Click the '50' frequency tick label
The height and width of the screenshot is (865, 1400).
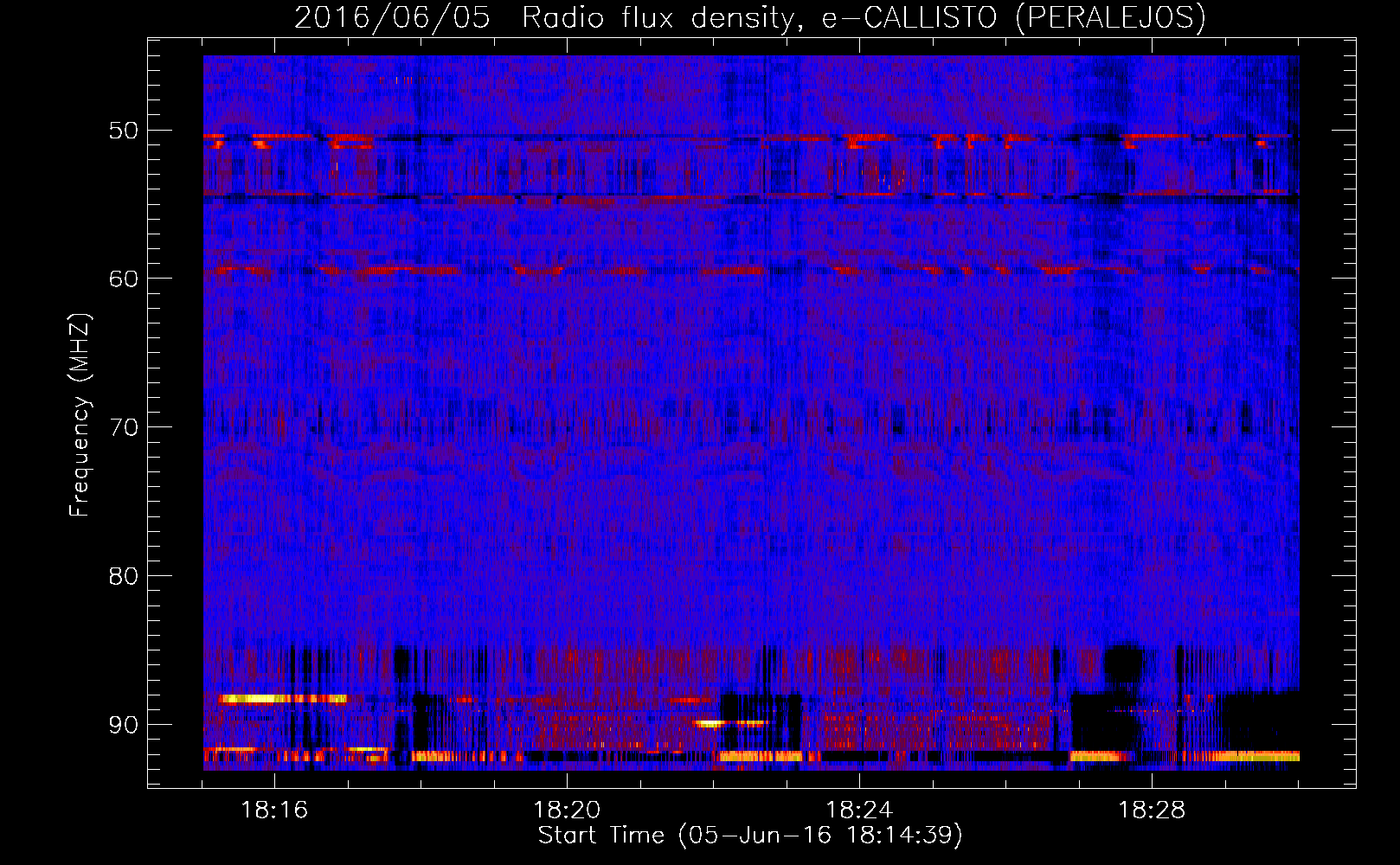point(123,131)
